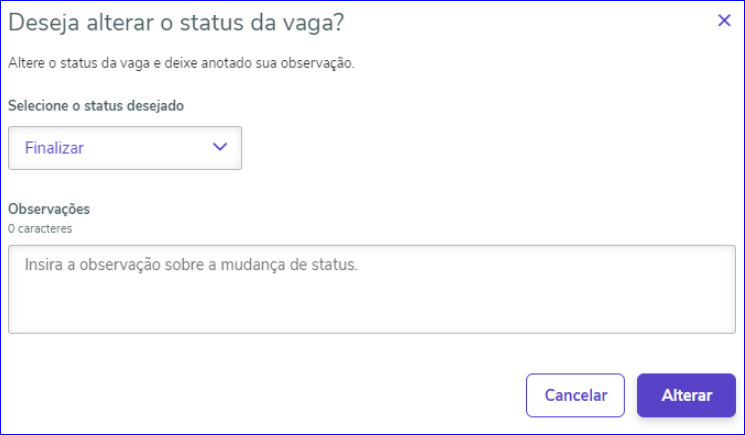Click placeholder 'Insira a observação sobre a mudança'
Viewport: 745px width, 435px height.
tap(191, 265)
